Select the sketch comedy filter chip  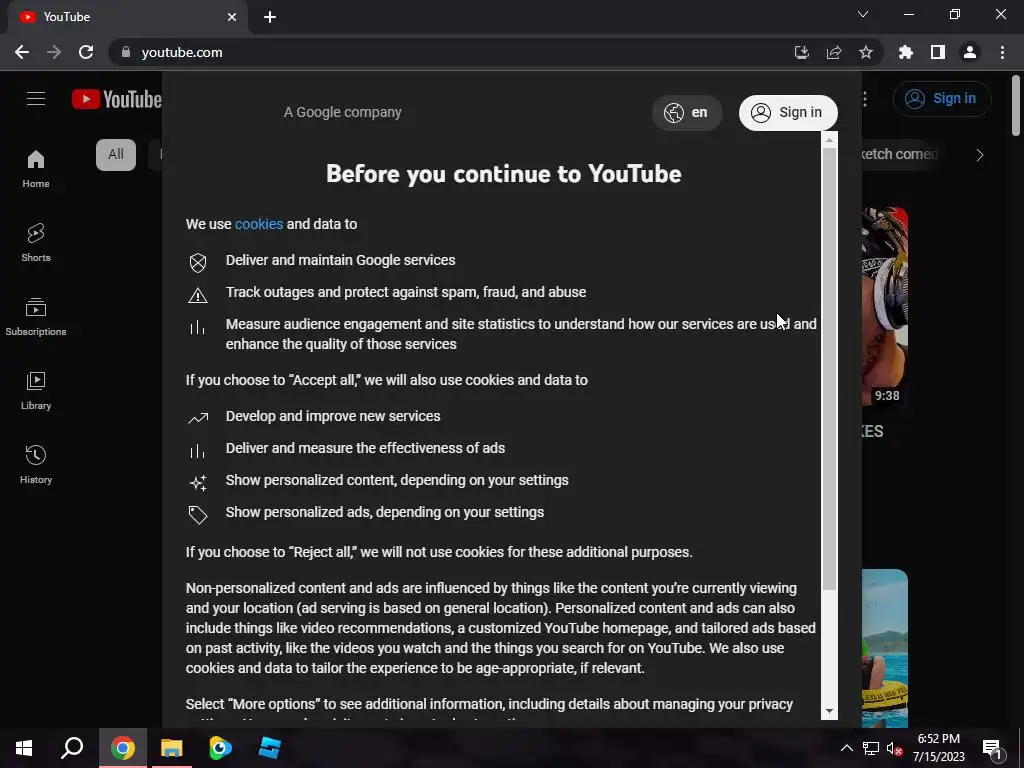[x=899, y=155]
